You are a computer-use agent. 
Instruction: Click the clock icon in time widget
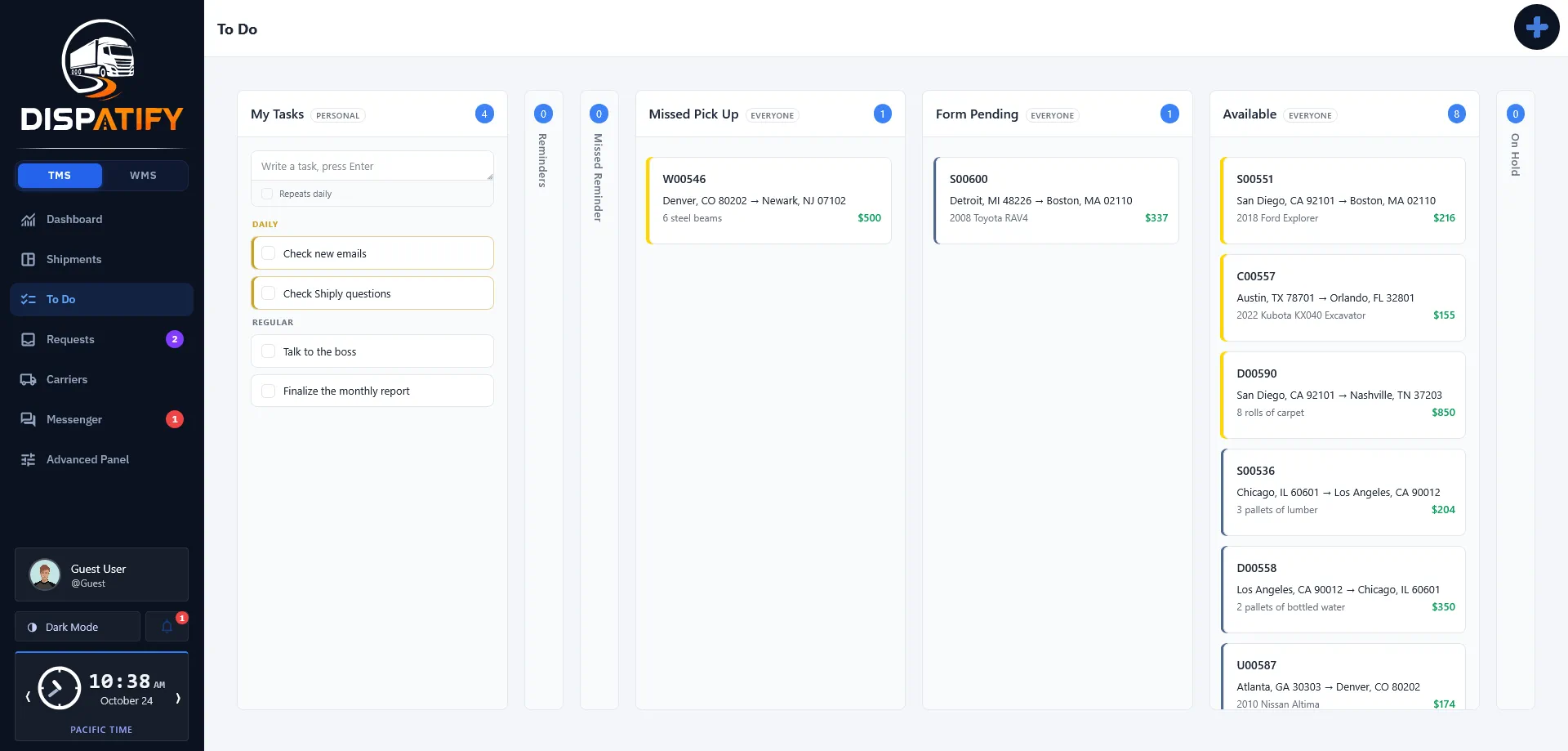click(60, 688)
